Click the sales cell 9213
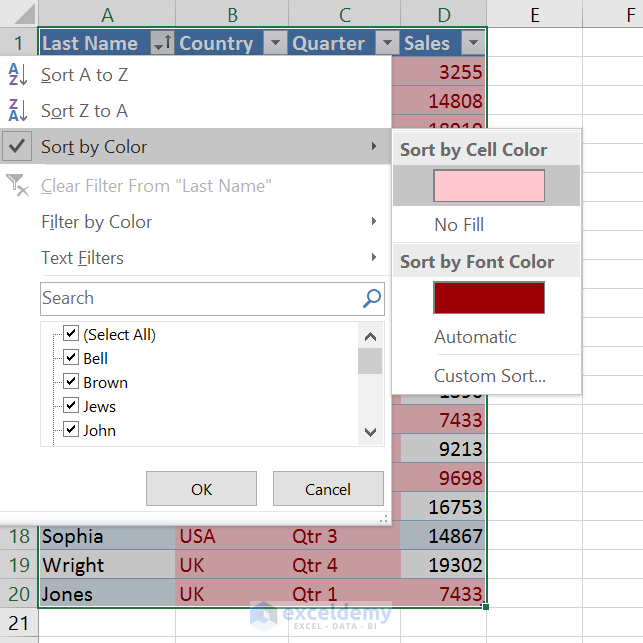This screenshot has width=643, height=643. coord(443,449)
